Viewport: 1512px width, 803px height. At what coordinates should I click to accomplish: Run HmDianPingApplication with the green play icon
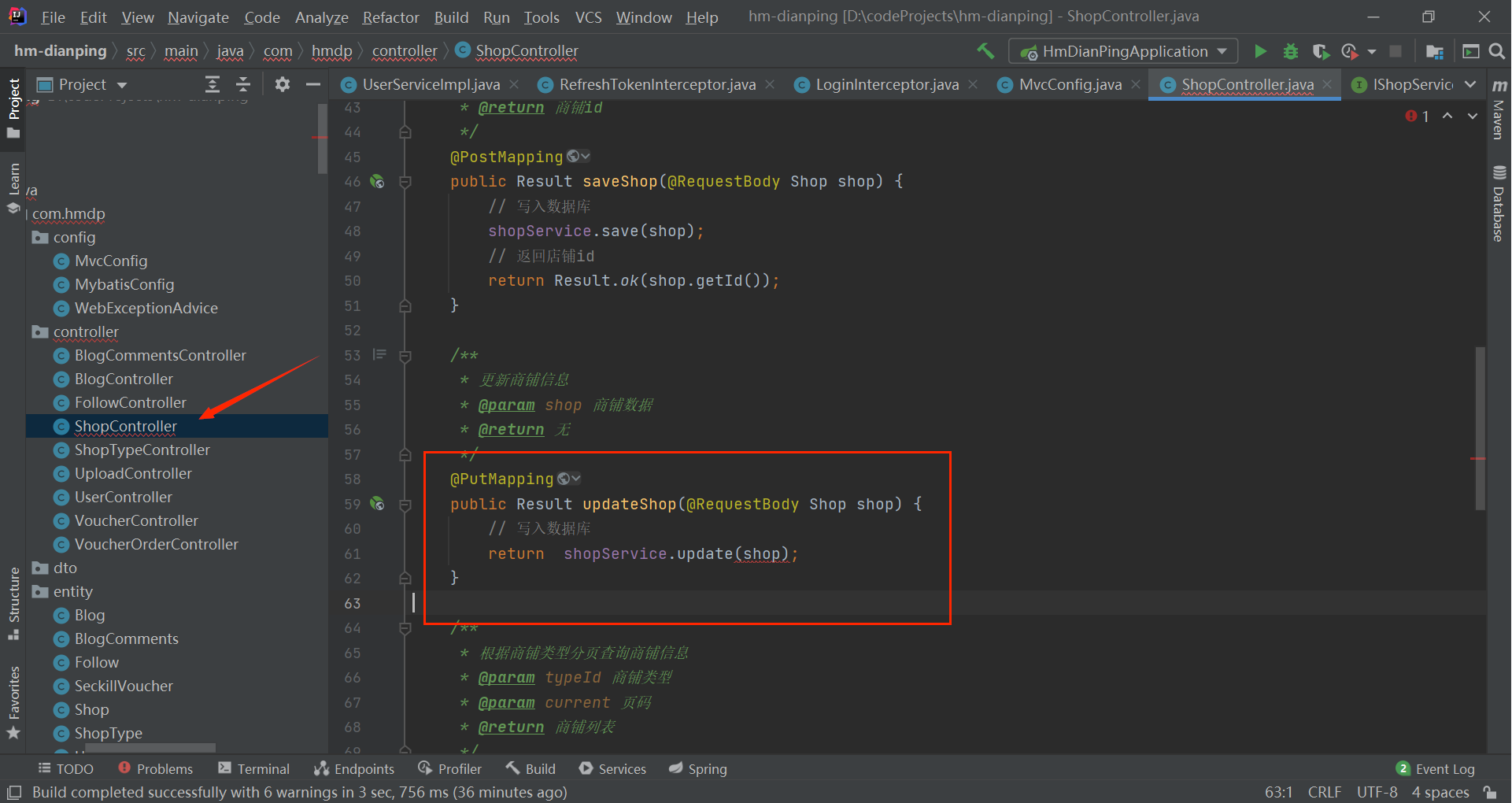point(1260,51)
